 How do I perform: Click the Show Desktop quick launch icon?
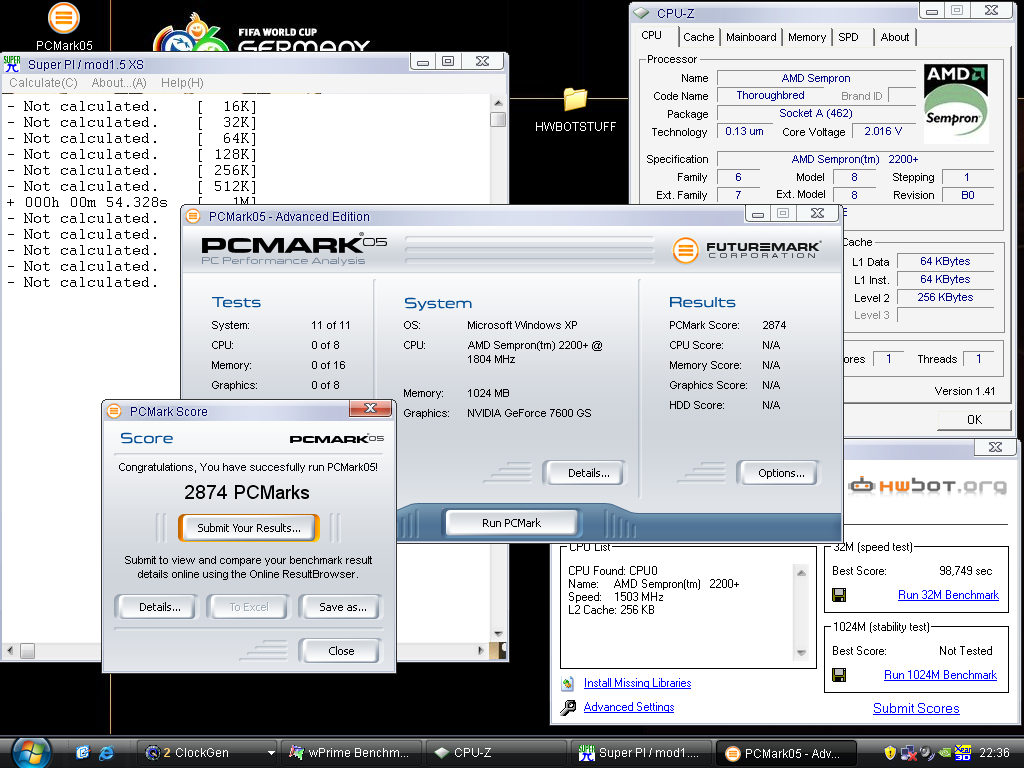click(82, 753)
